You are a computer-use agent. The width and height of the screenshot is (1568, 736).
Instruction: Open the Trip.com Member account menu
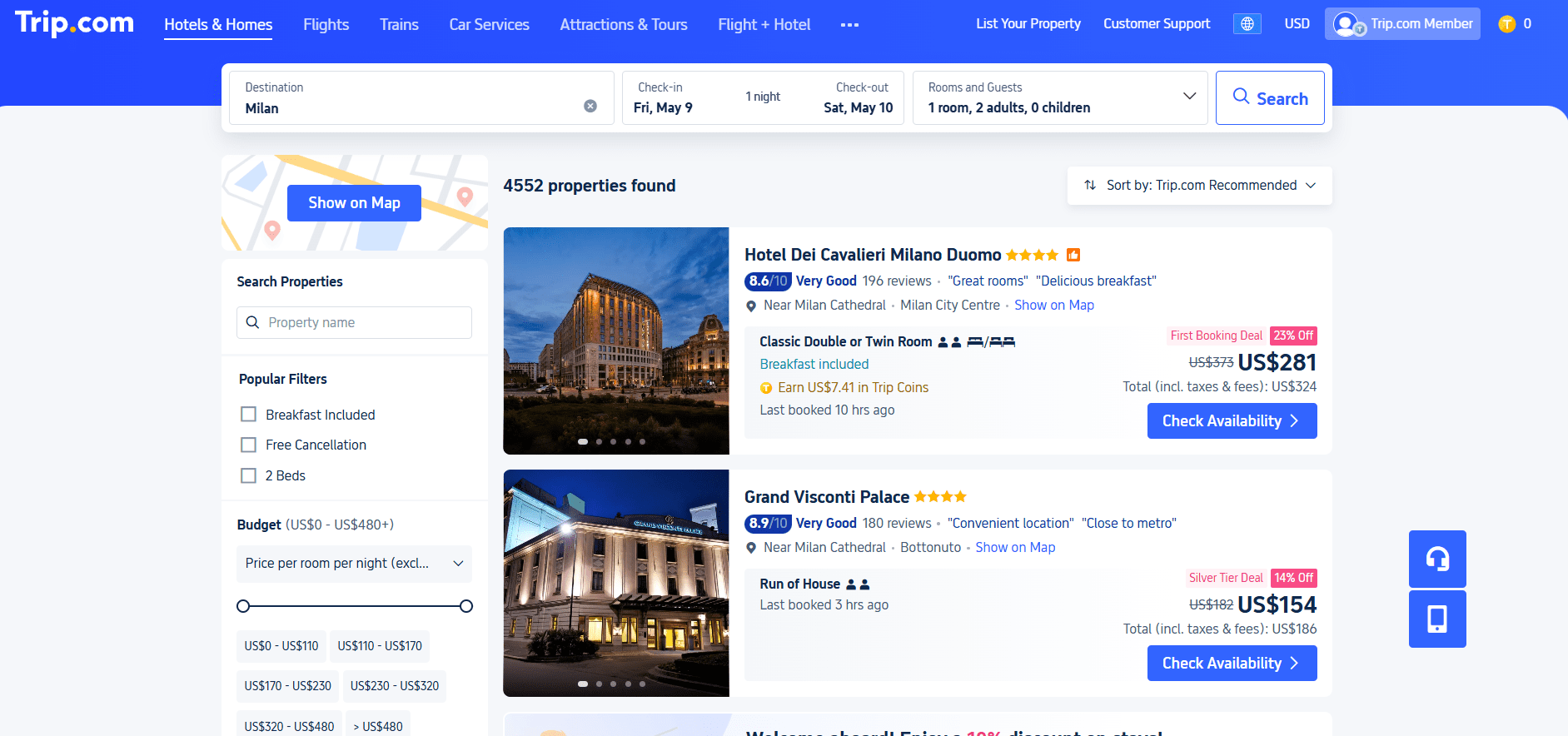pos(1402,24)
